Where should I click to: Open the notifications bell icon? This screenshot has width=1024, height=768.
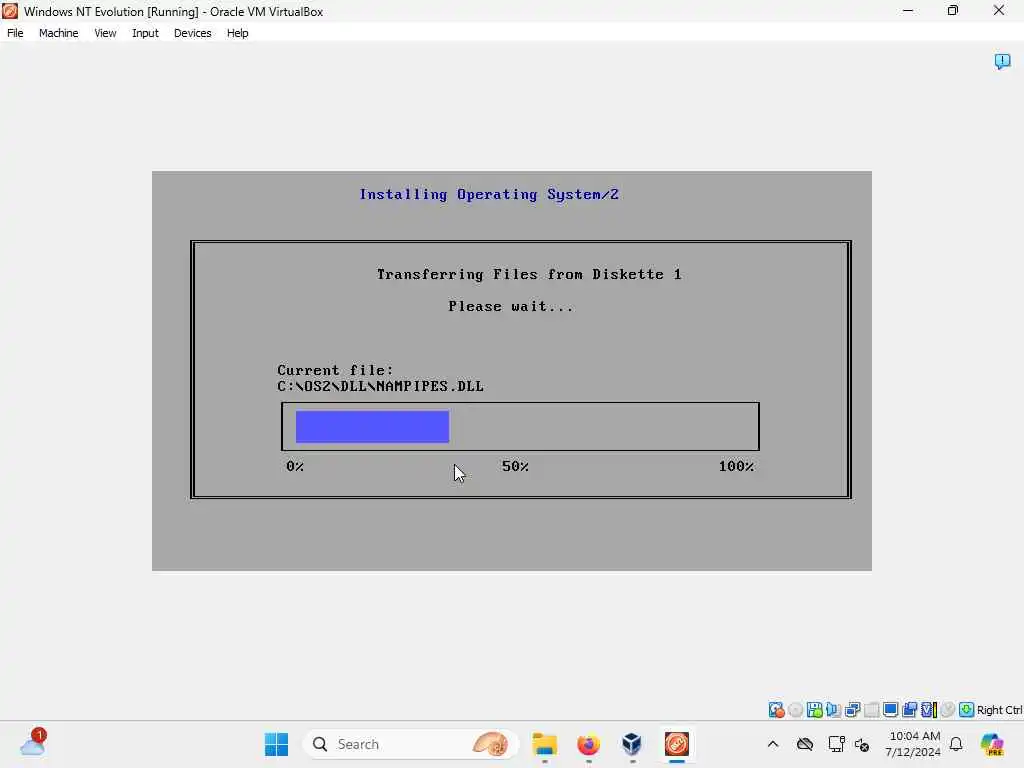[x=956, y=744]
